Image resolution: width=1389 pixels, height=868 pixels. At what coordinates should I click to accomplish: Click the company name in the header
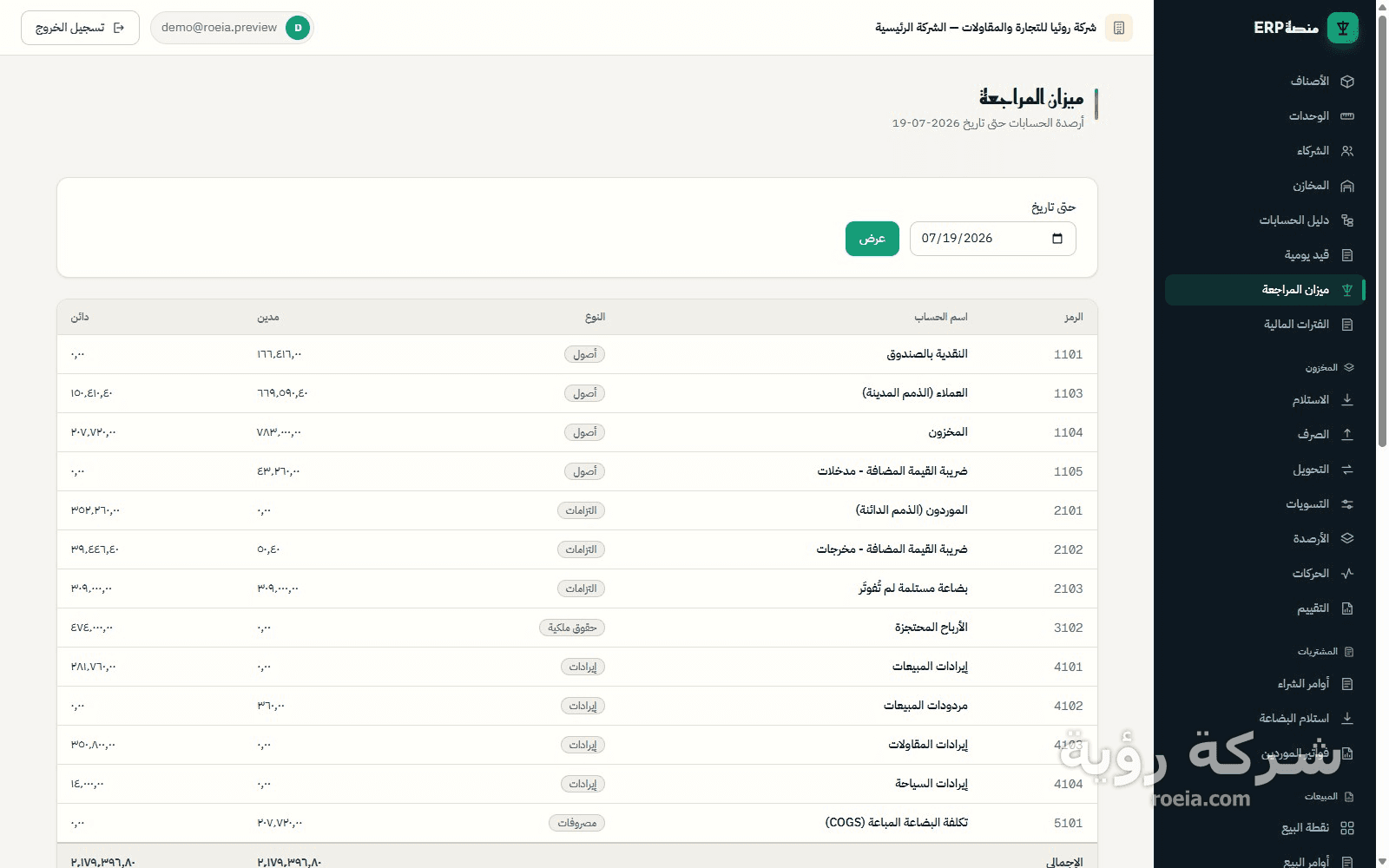tap(985, 28)
